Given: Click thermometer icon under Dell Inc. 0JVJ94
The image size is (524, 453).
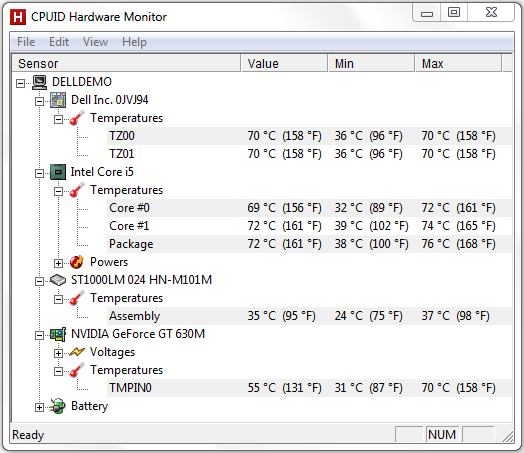Looking at the screenshot, I should point(77,118).
